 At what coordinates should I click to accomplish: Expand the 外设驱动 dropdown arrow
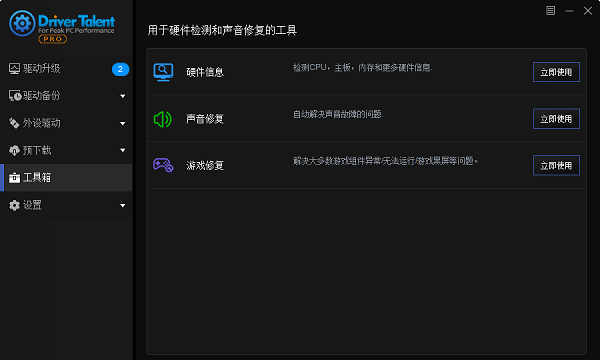point(122,124)
